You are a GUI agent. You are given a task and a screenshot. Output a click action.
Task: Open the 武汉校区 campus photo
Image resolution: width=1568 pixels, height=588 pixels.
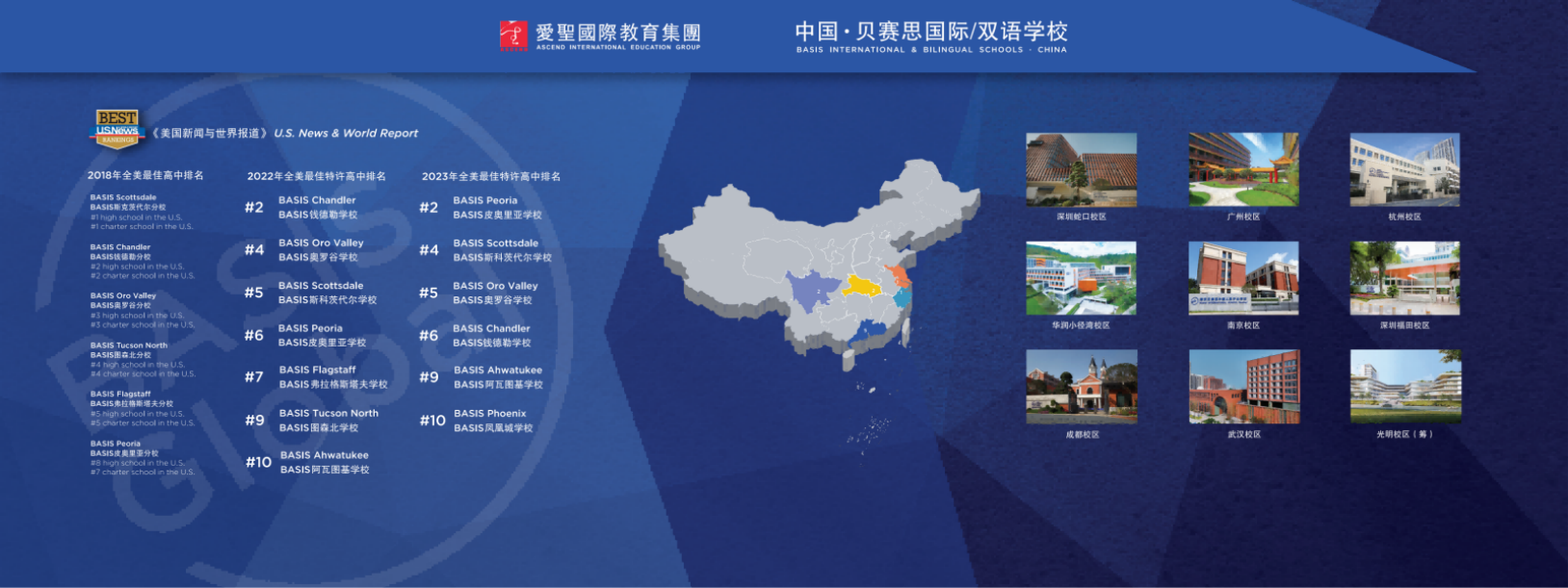point(1243,387)
